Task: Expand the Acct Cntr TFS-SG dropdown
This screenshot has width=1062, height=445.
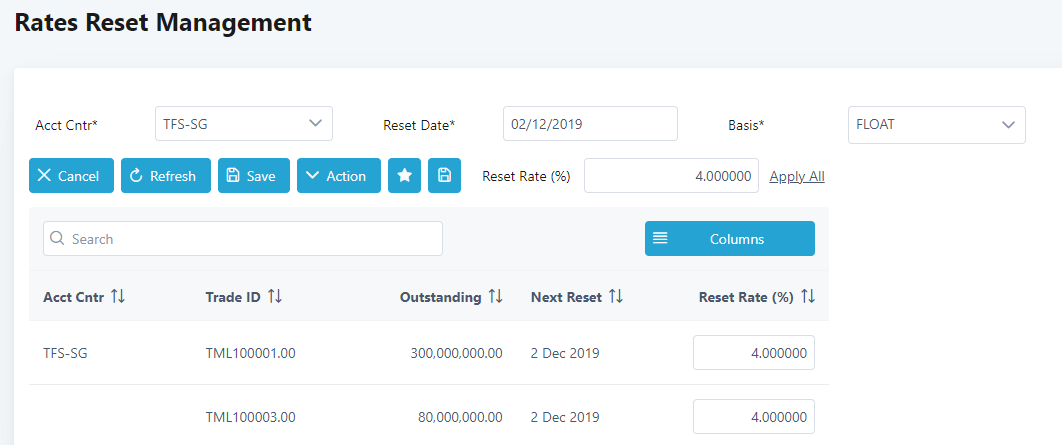Action: pos(243,124)
